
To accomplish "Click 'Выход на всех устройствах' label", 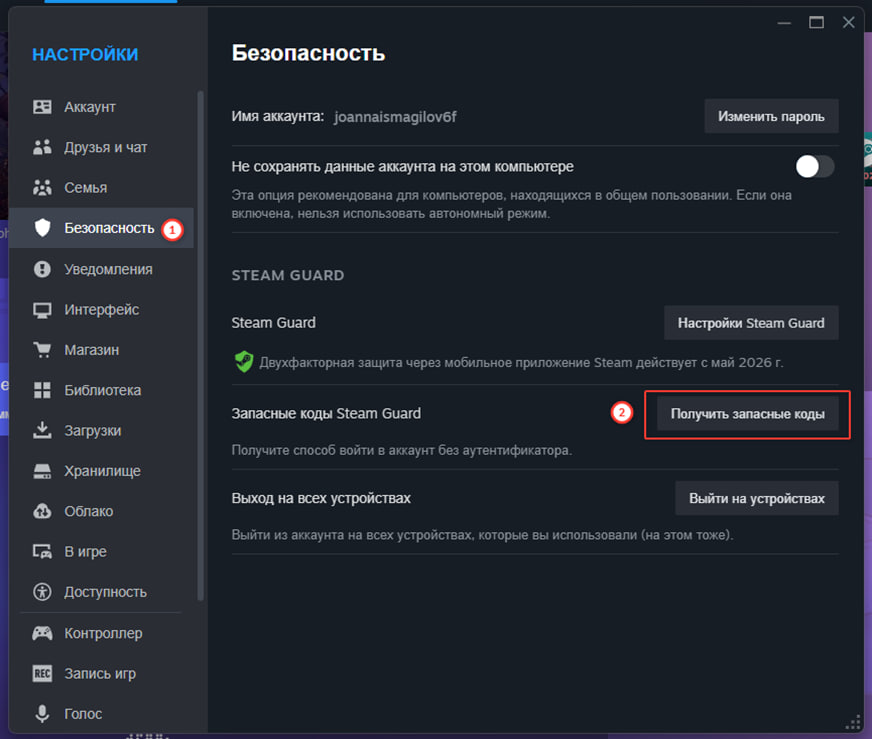I will (321, 498).
